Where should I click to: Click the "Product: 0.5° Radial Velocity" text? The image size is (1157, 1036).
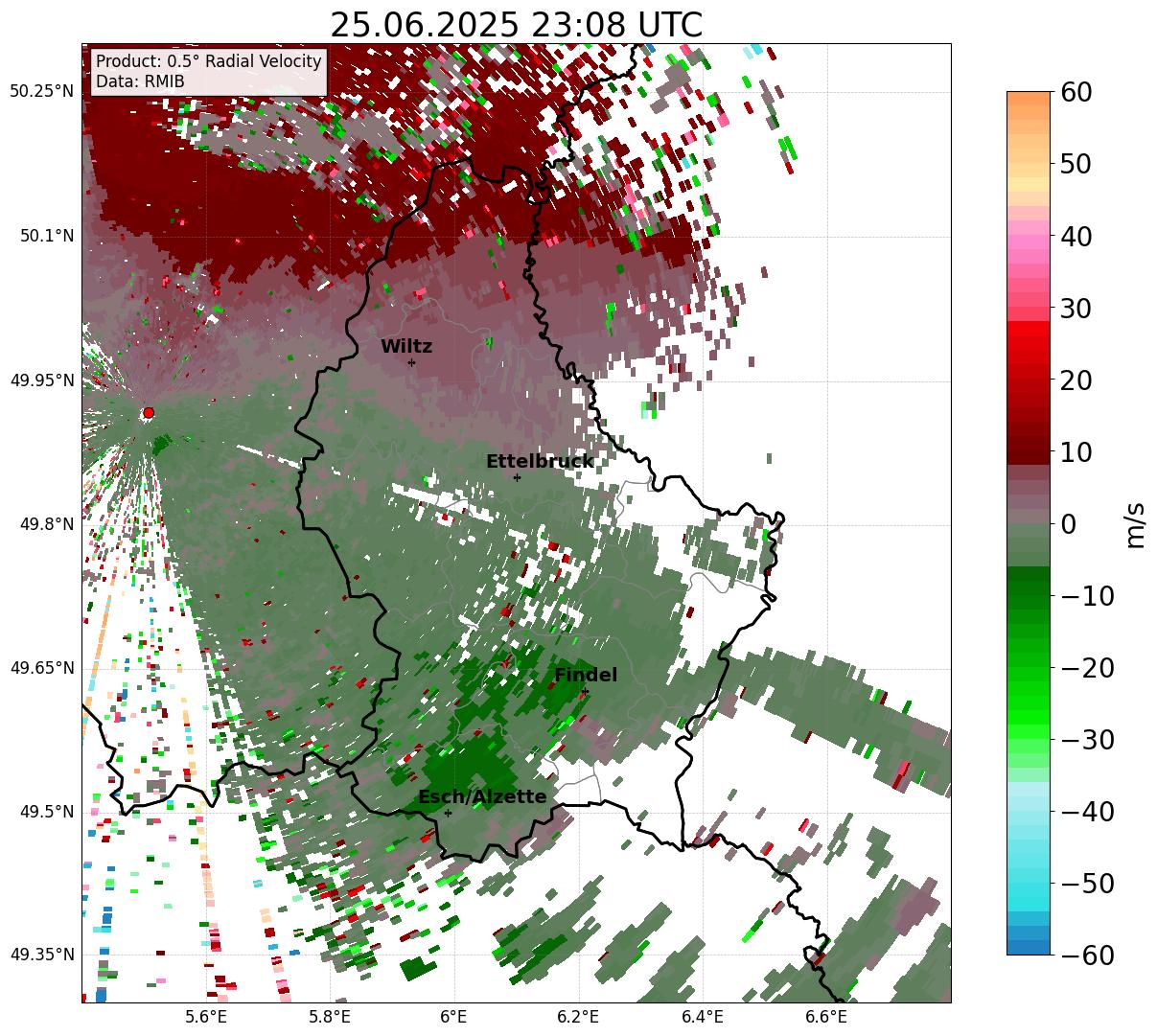click(209, 61)
